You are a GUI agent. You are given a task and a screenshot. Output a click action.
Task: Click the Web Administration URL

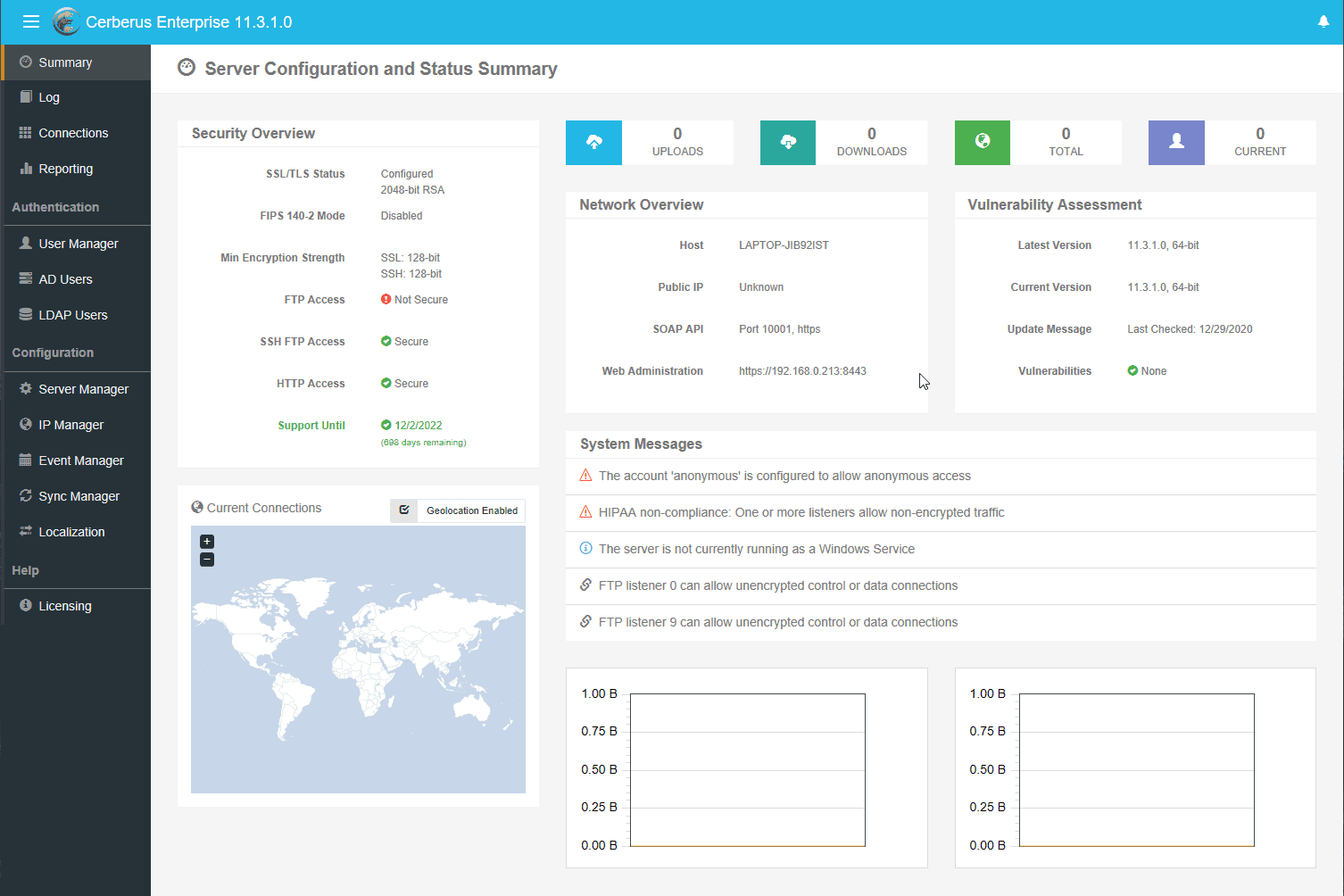pos(802,371)
